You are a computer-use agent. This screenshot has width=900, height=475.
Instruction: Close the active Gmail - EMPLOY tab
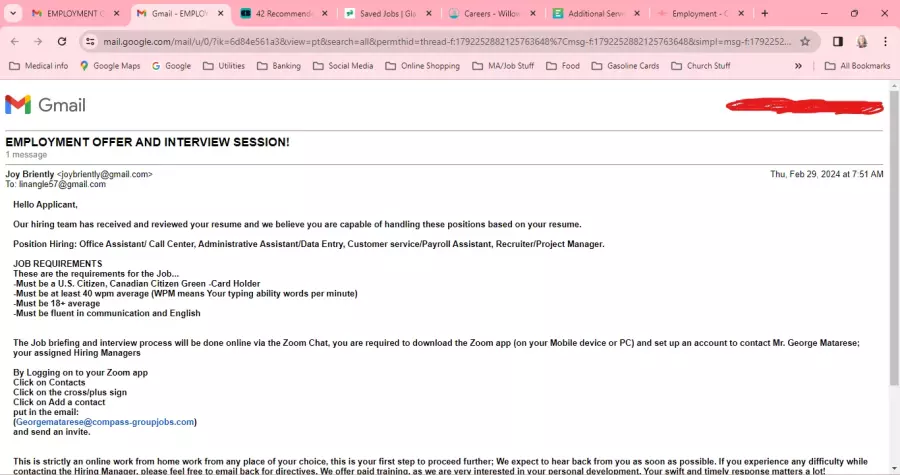click(x=220, y=13)
